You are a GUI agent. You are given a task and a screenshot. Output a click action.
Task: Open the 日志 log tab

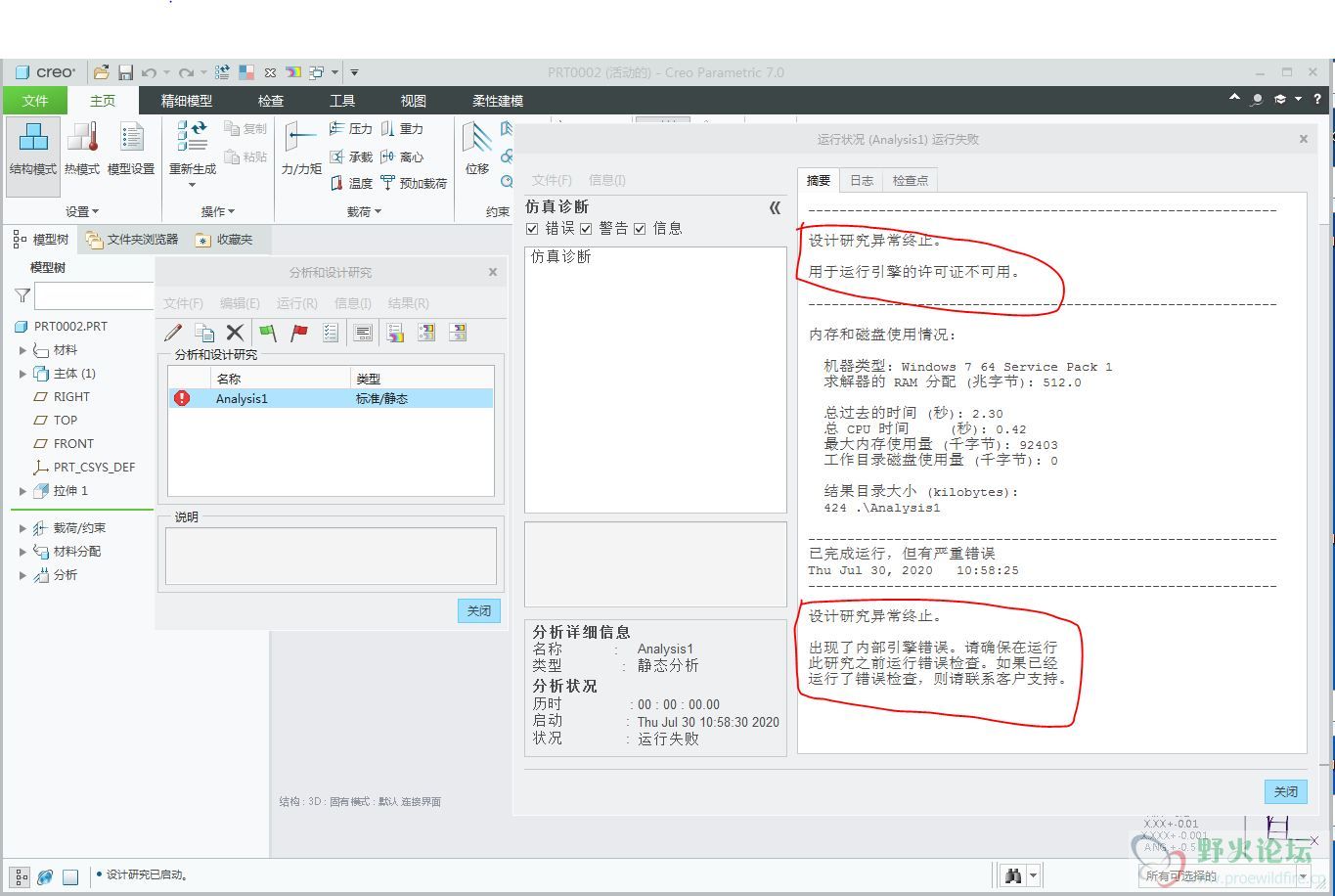[862, 181]
